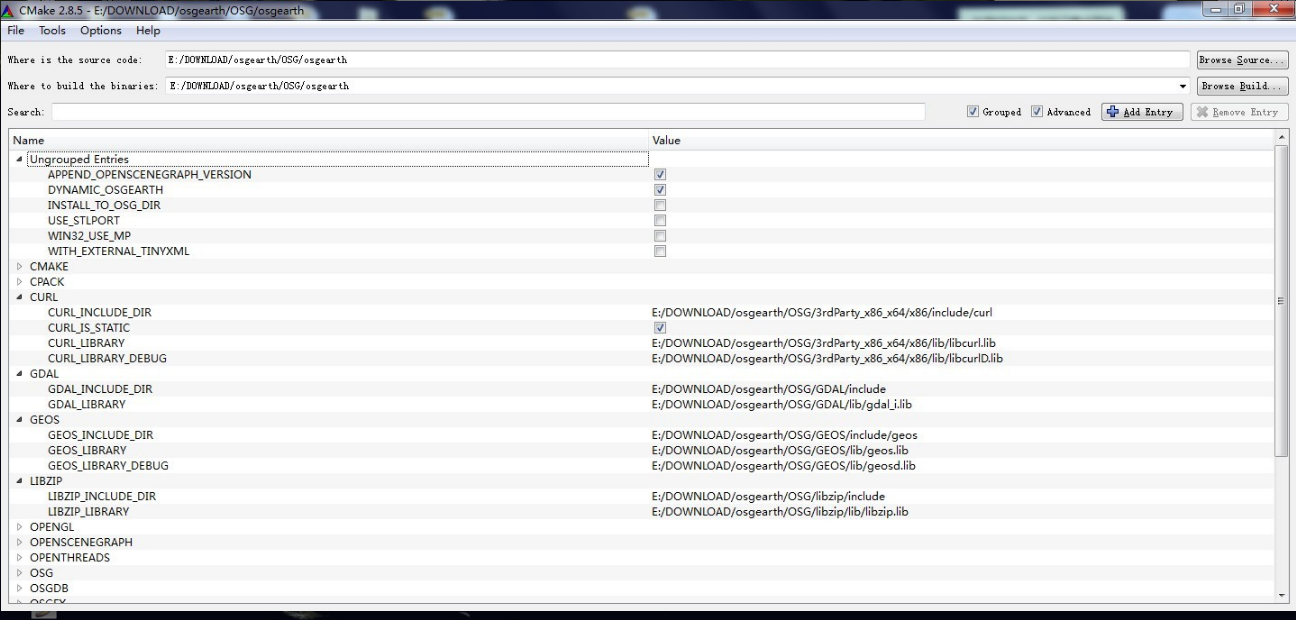Expand the OSGDB group
Viewport: 1296px width, 620px height.
[21, 588]
